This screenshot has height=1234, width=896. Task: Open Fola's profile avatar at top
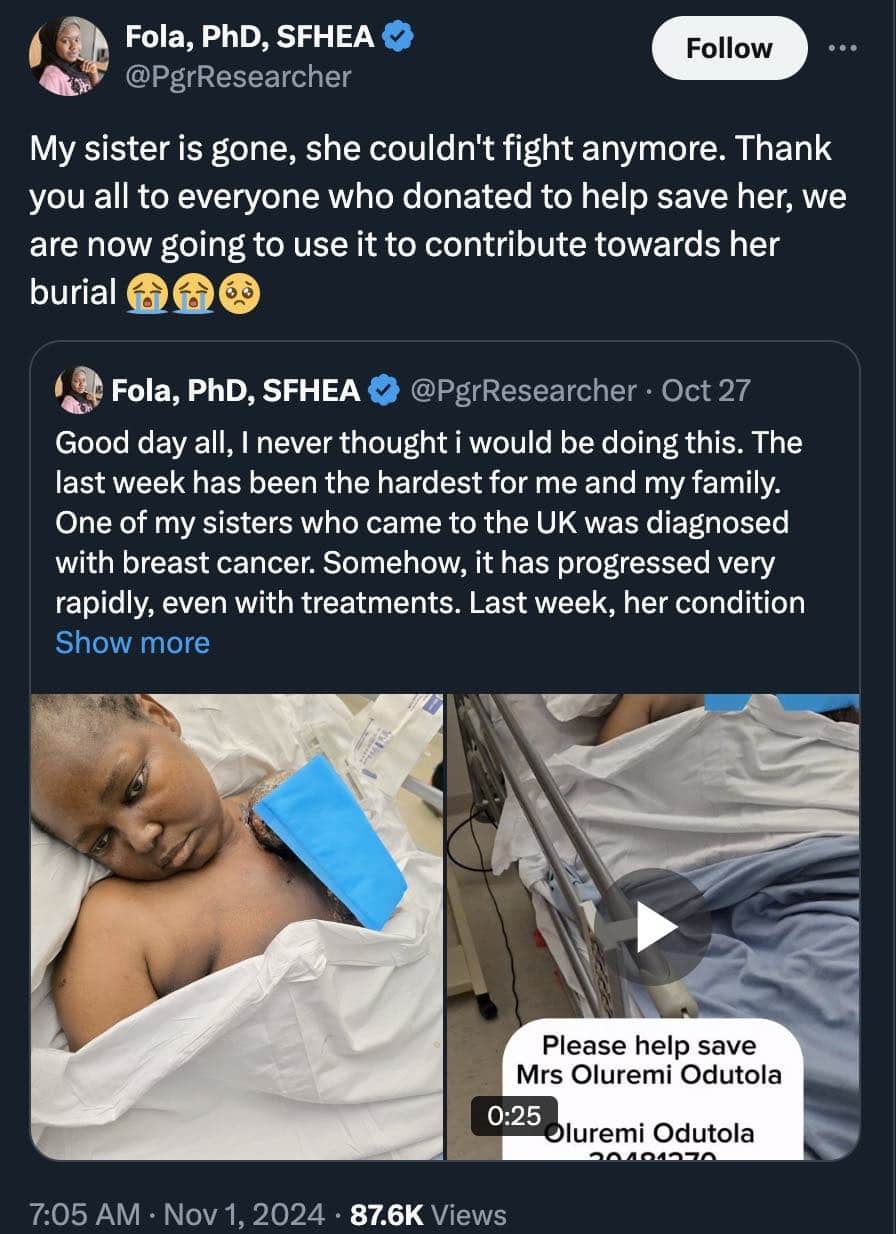coord(68,56)
